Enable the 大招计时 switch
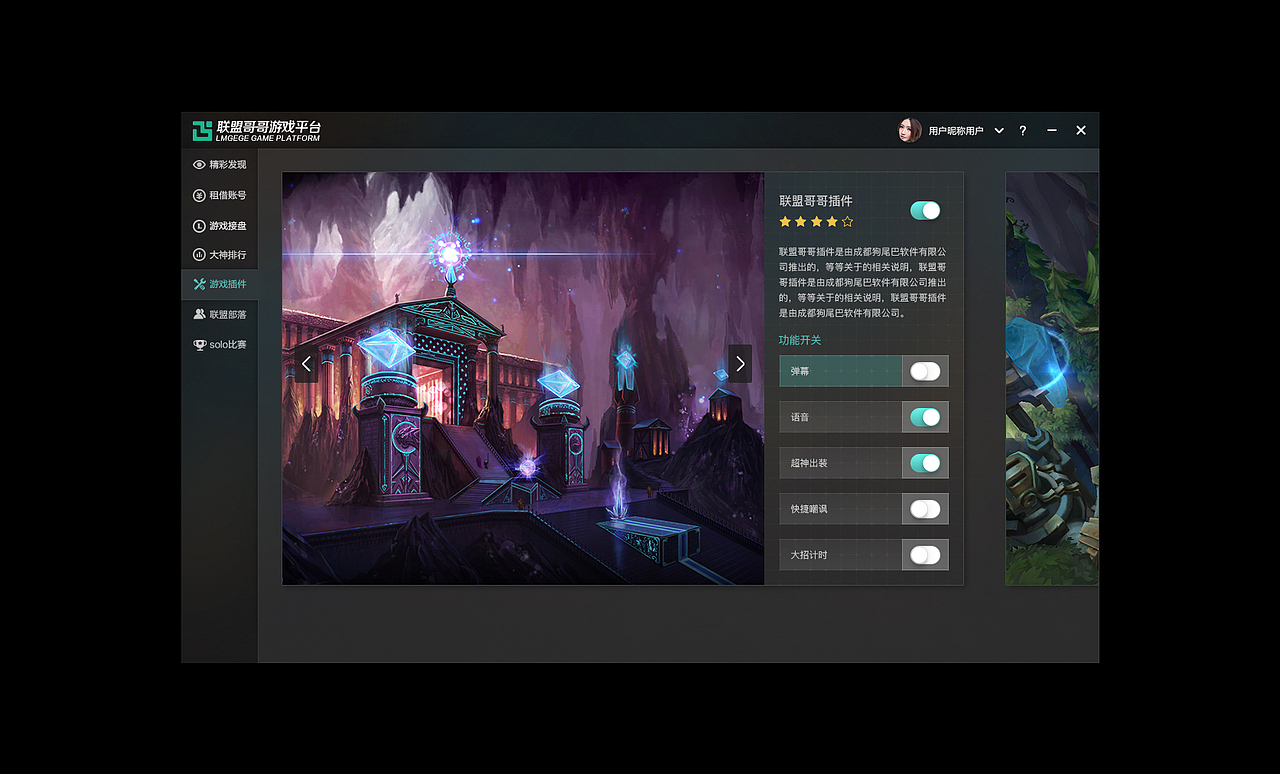The height and width of the screenshot is (774, 1280). (925, 555)
